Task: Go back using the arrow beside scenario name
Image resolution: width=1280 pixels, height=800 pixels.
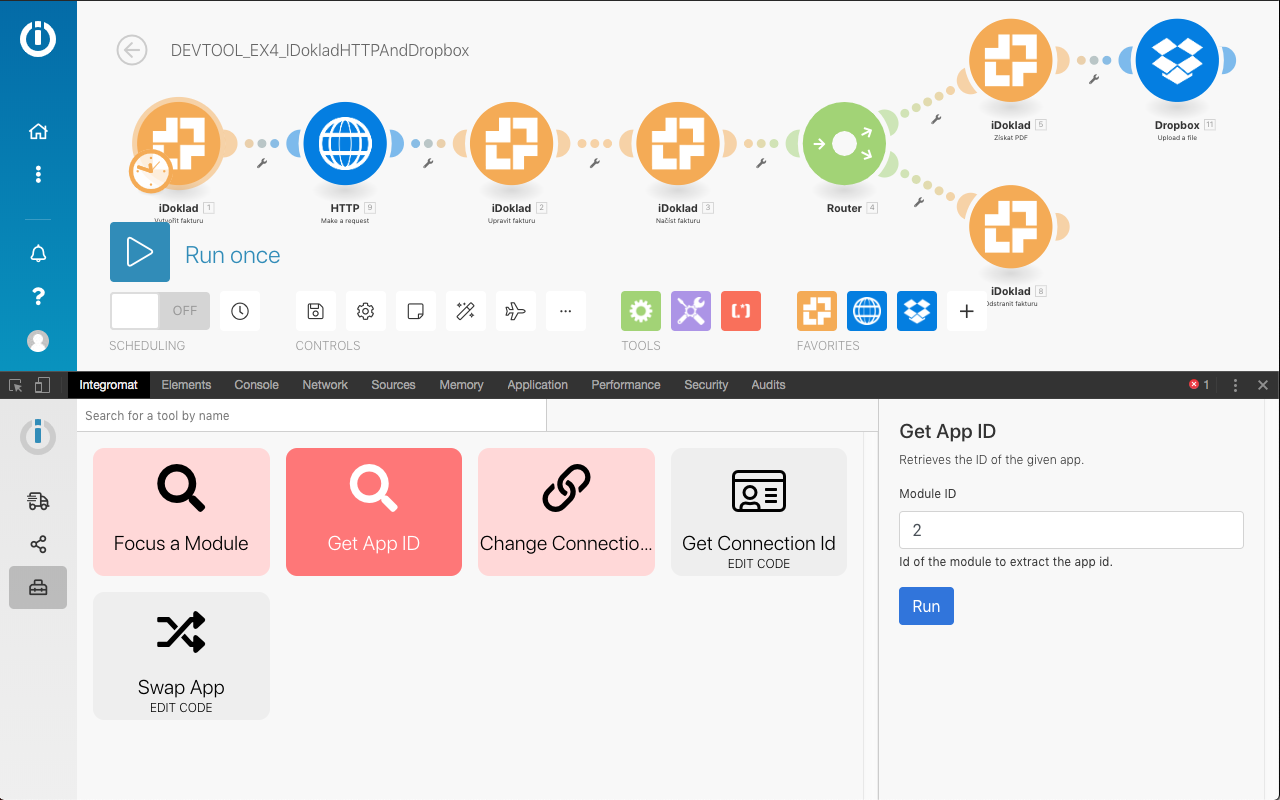Action: [x=132, y=50]
